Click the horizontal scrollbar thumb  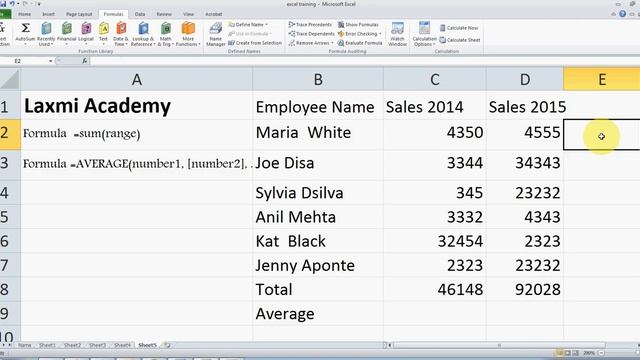coord(499,345)
